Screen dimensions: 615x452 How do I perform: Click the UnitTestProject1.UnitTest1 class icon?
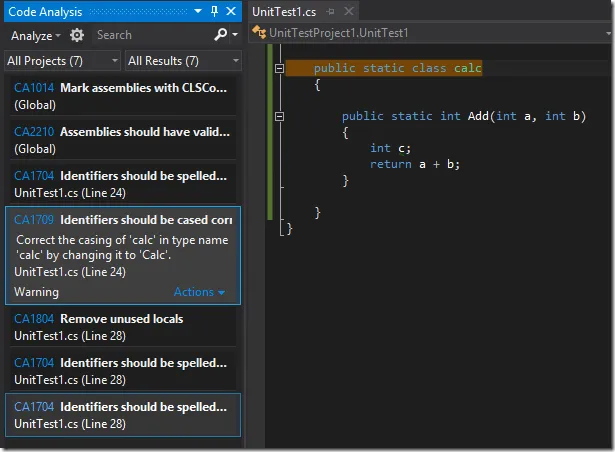(259, 33)
